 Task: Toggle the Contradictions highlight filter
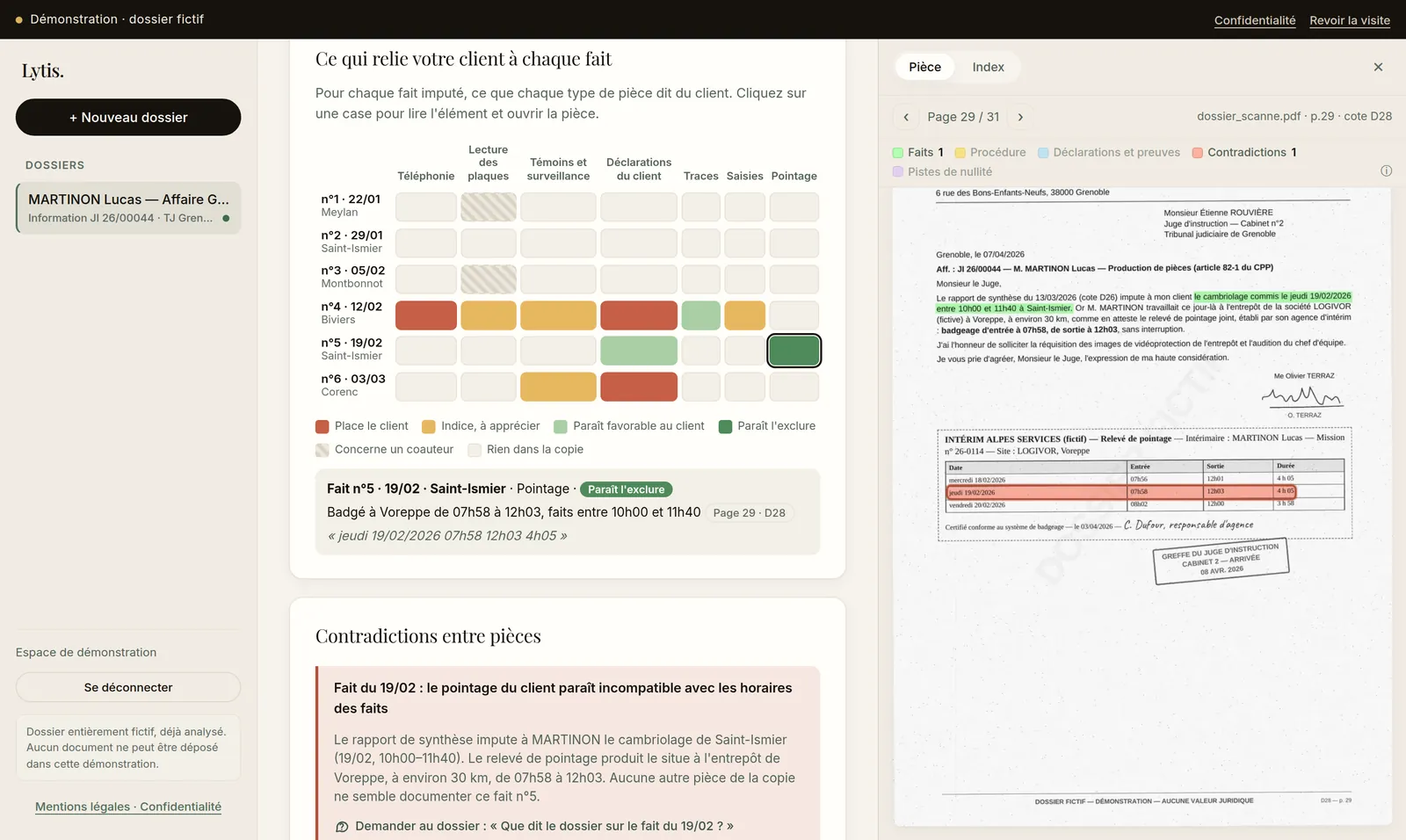pos(1244,152)
